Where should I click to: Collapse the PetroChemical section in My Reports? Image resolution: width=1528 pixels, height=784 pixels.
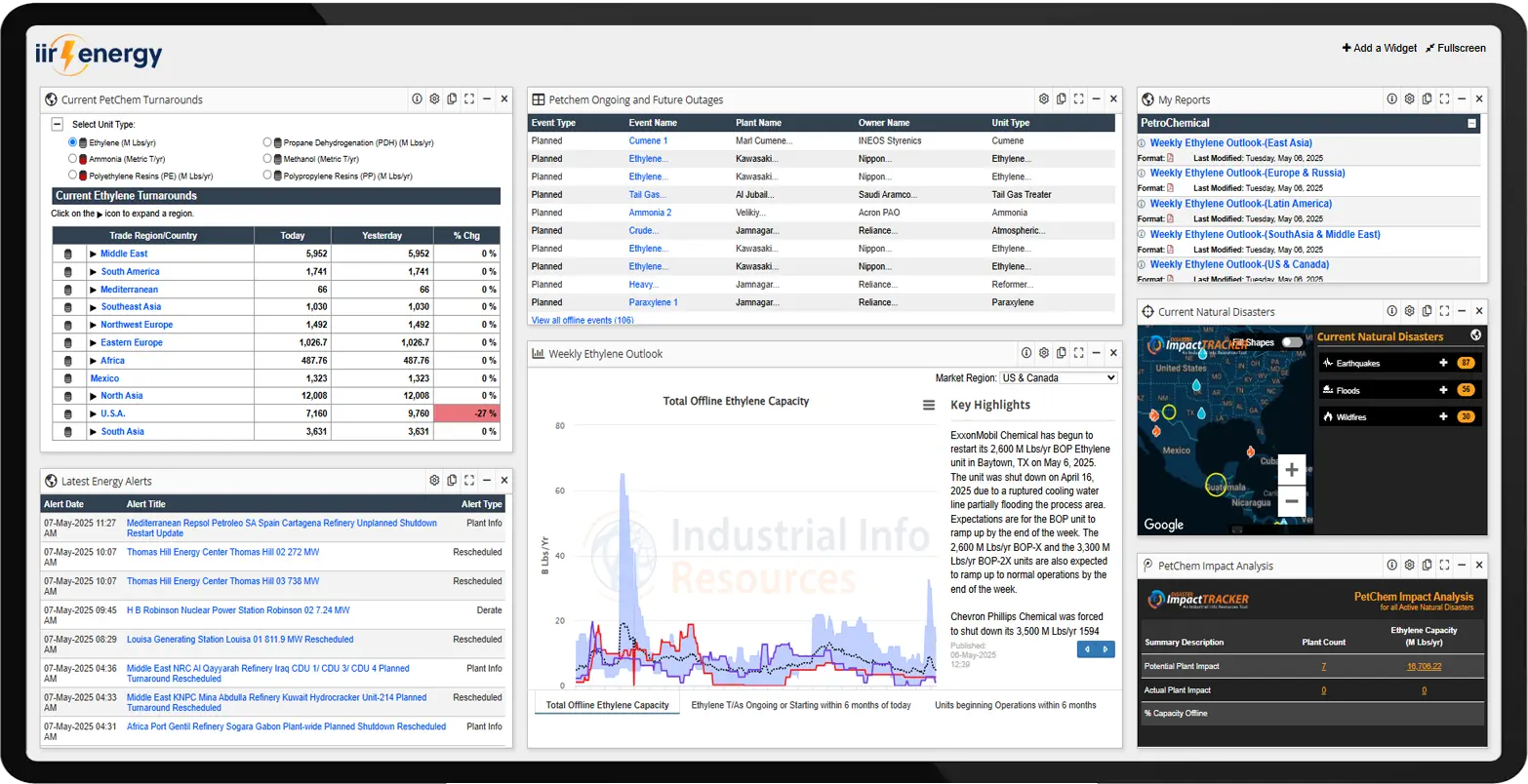coord(1471,124)
